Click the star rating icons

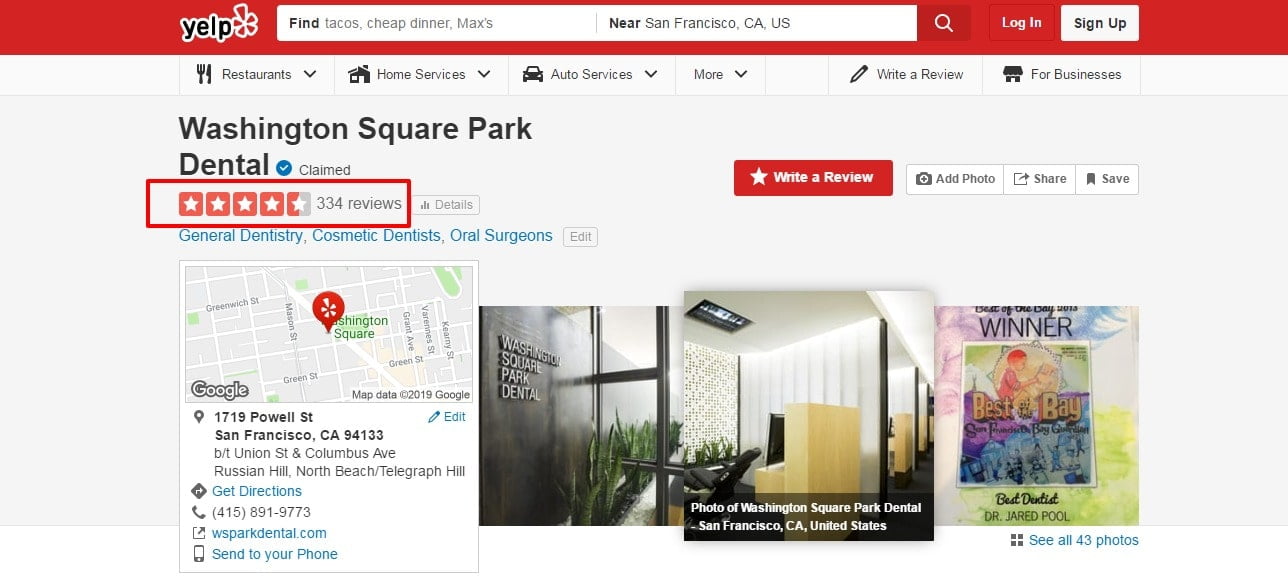click(x=245, y=204)
